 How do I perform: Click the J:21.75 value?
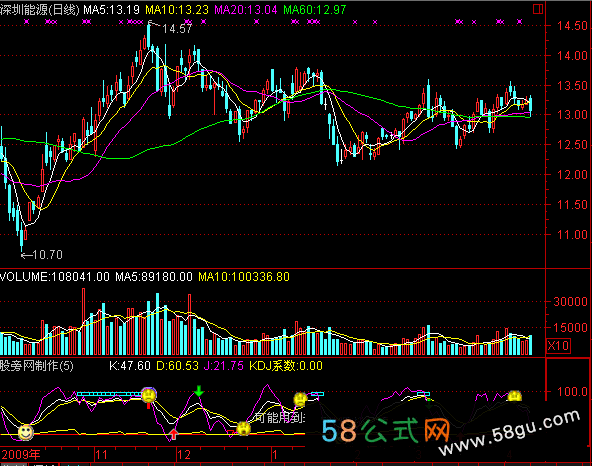[x=224, y=366]
